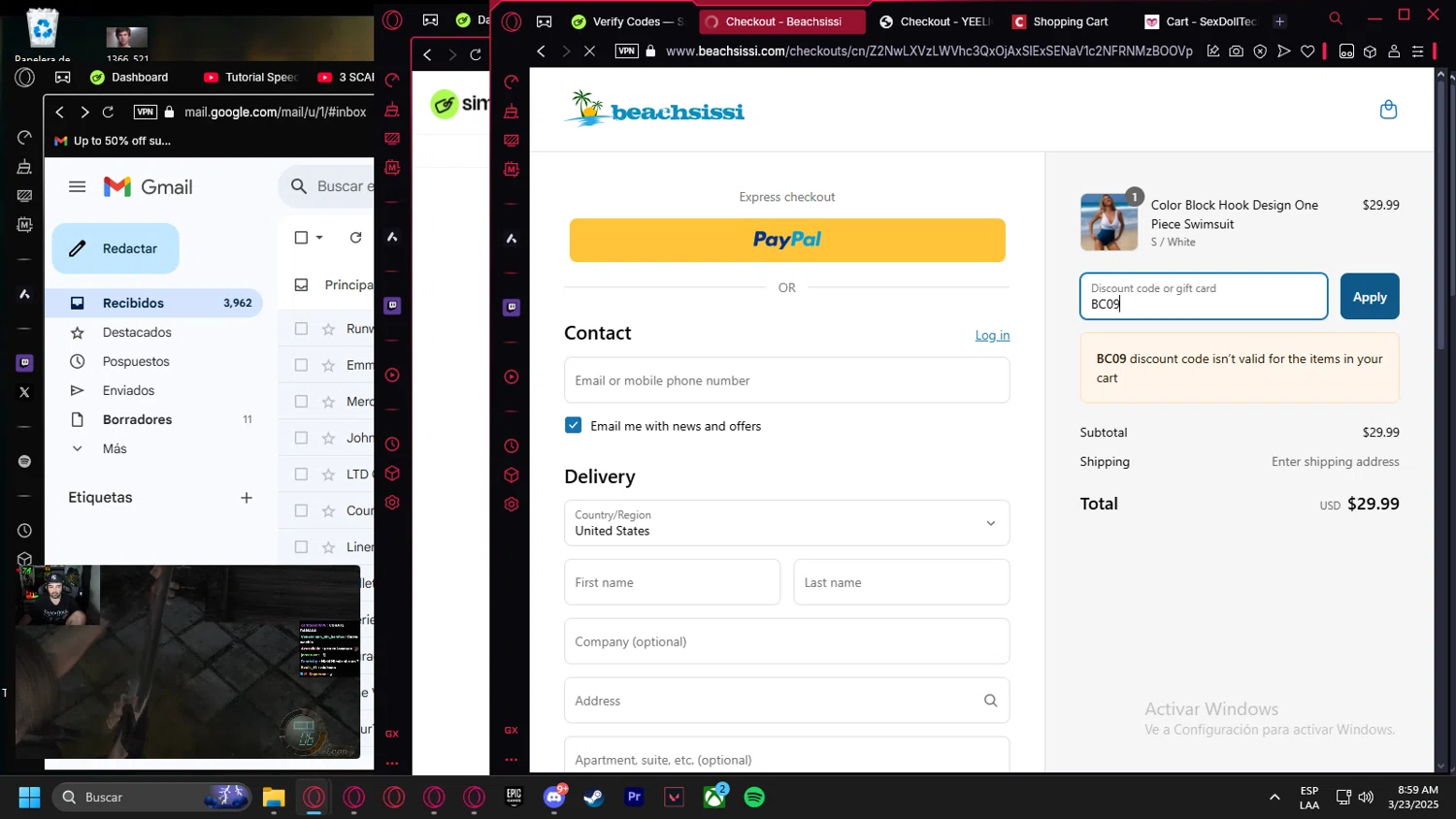
Task: Open Settings gear in checkout window sidebar
Action: 512,505
